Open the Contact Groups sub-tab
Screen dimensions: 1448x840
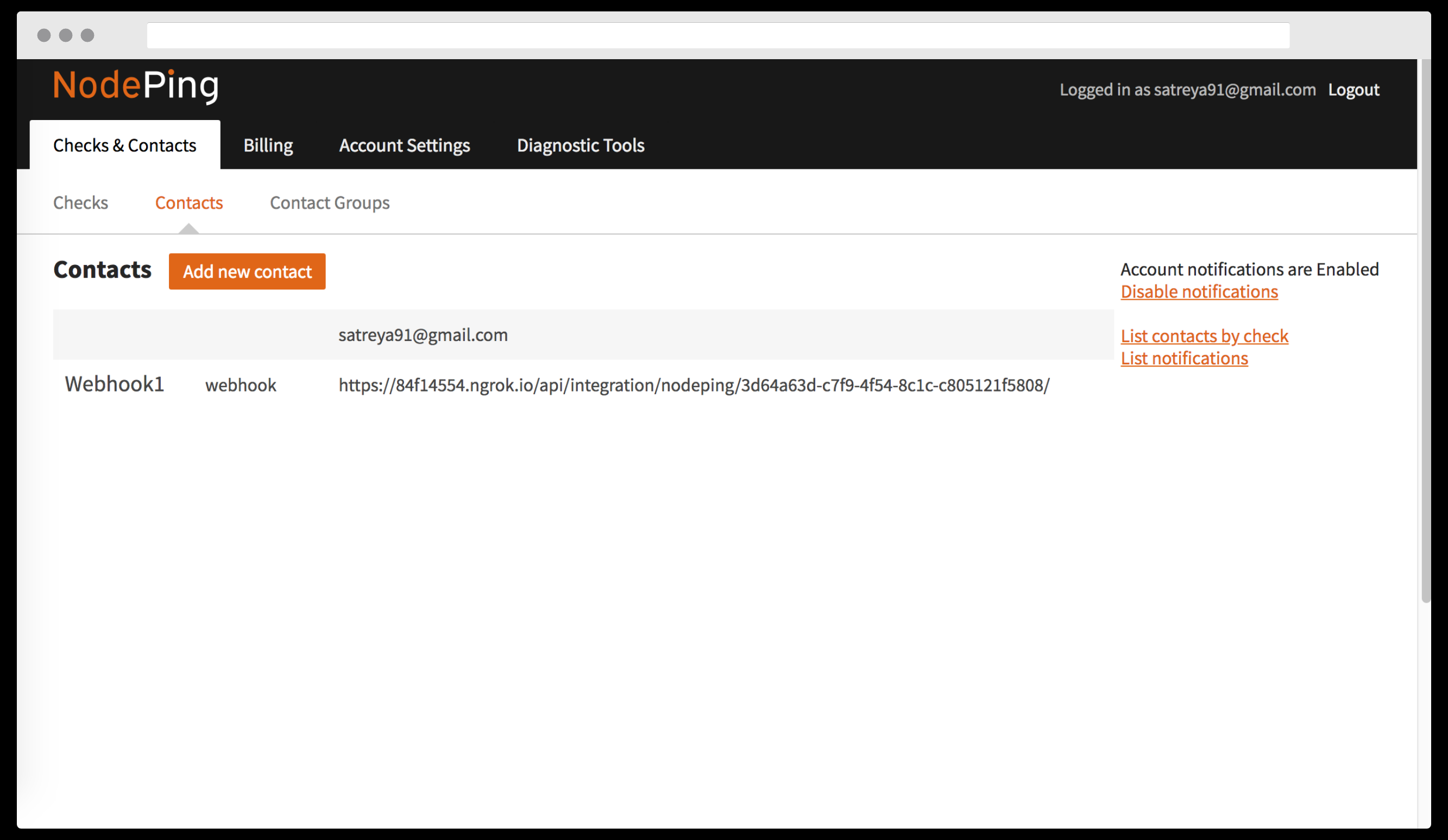pyautogui.click(x=329, y=203)
